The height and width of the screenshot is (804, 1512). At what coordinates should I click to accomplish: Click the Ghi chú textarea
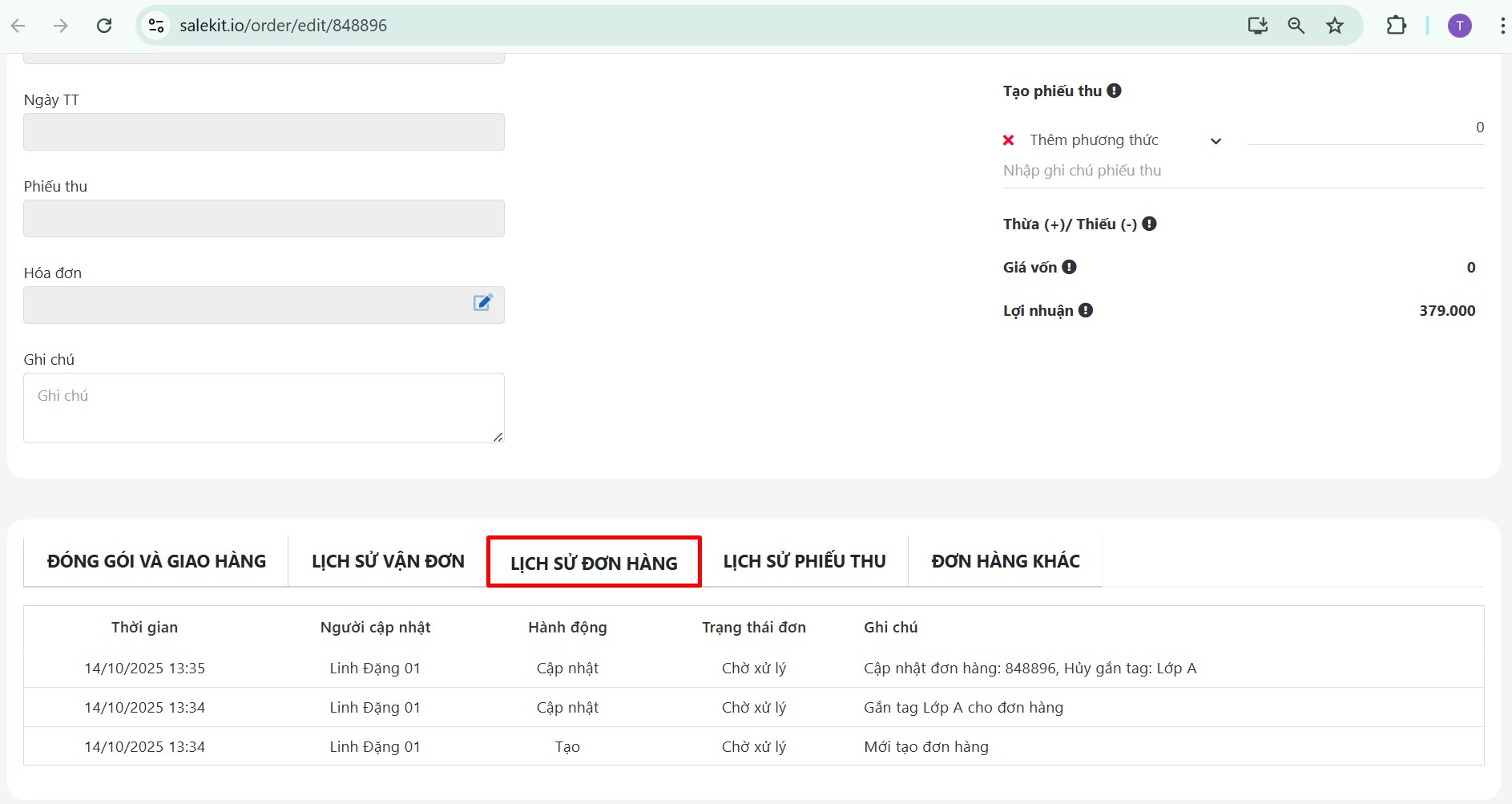[264, 407]
